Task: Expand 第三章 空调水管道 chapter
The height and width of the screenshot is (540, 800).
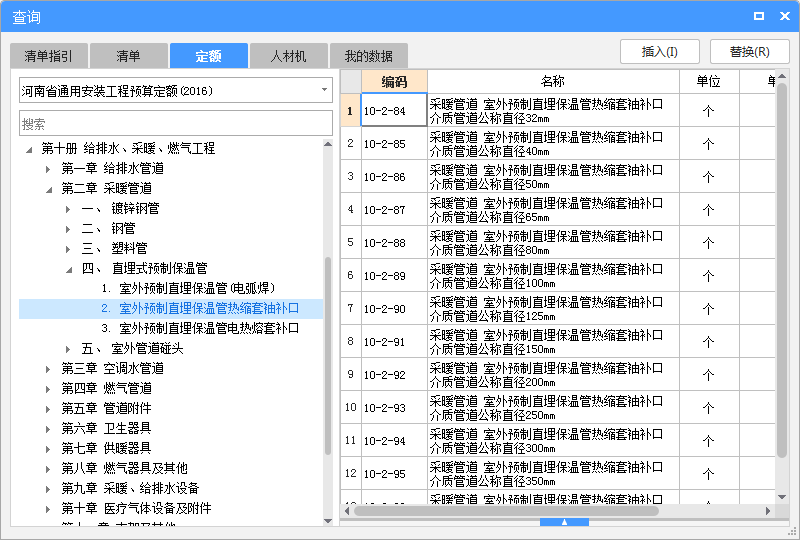Action: (x=48, y=369)
